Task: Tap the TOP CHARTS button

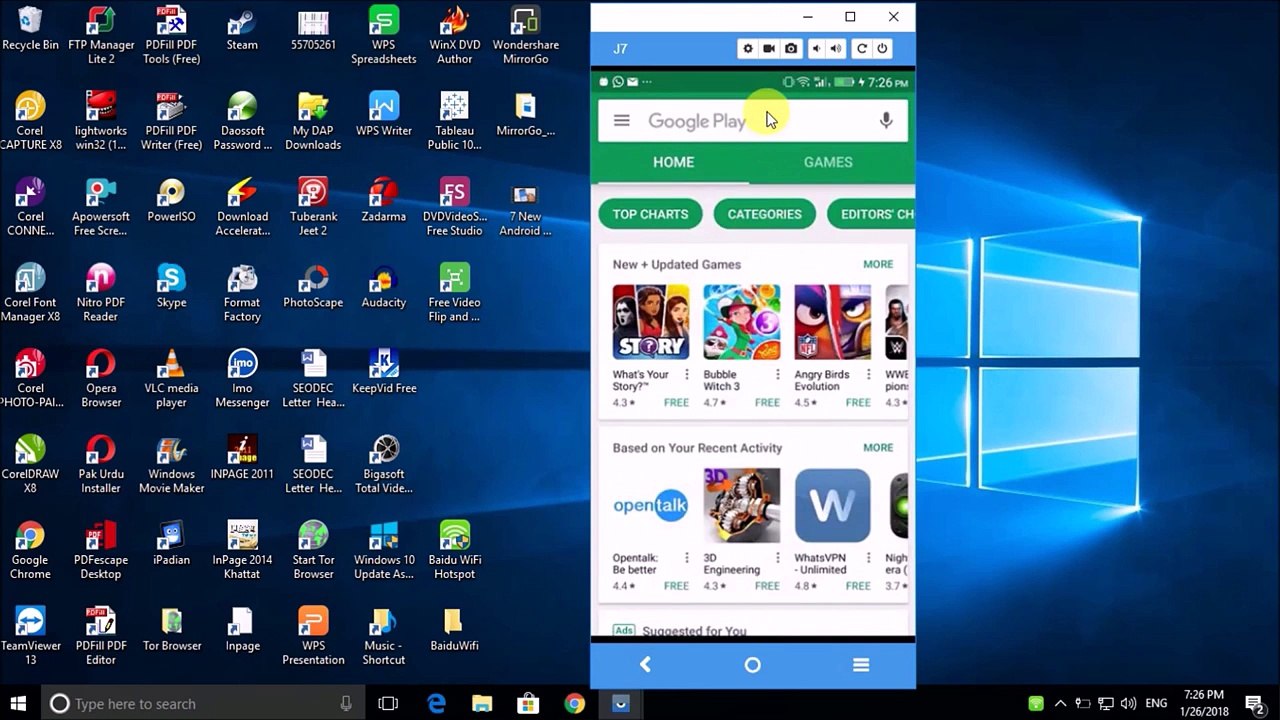Action: click(650, 214)
